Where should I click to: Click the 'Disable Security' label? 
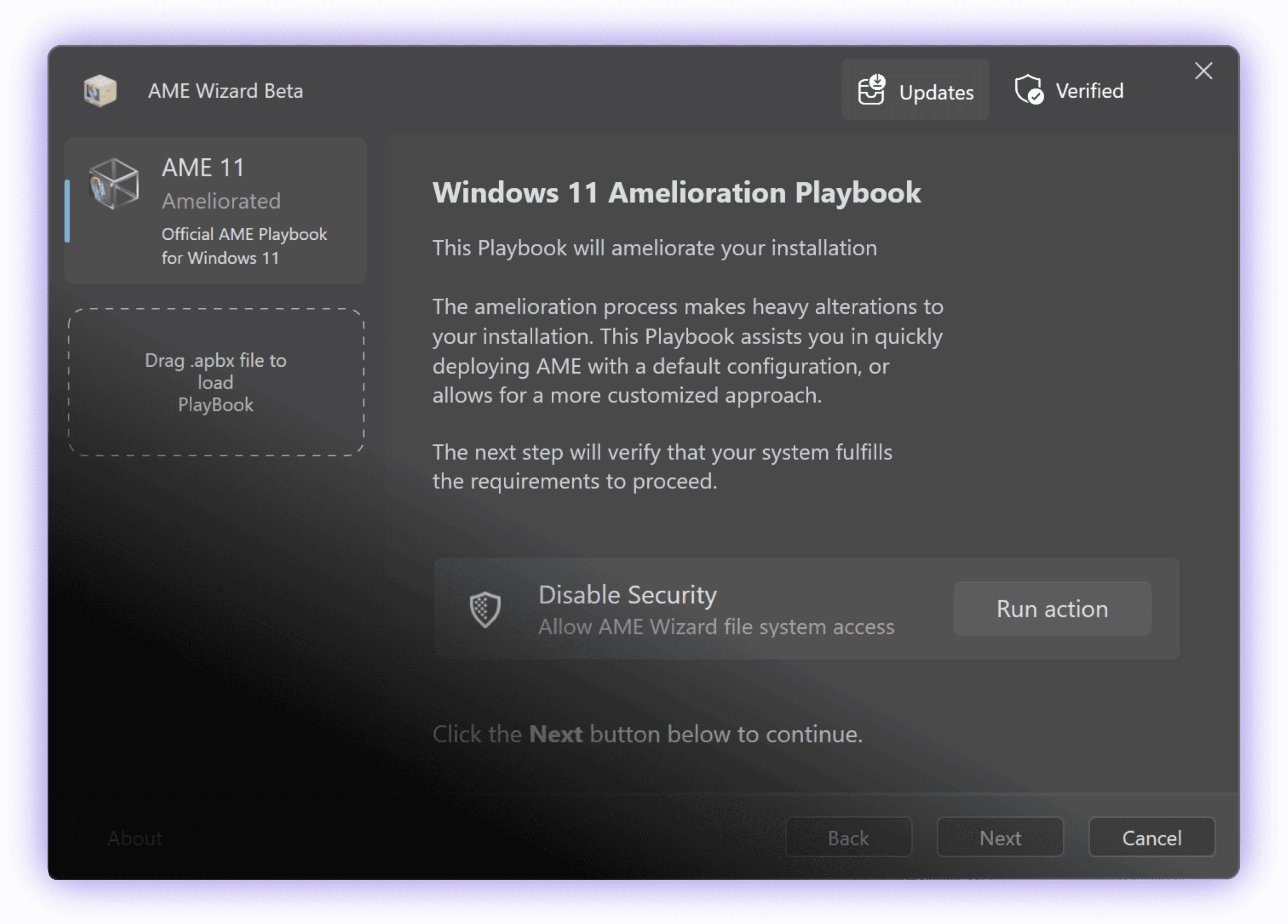click(627, 595)
